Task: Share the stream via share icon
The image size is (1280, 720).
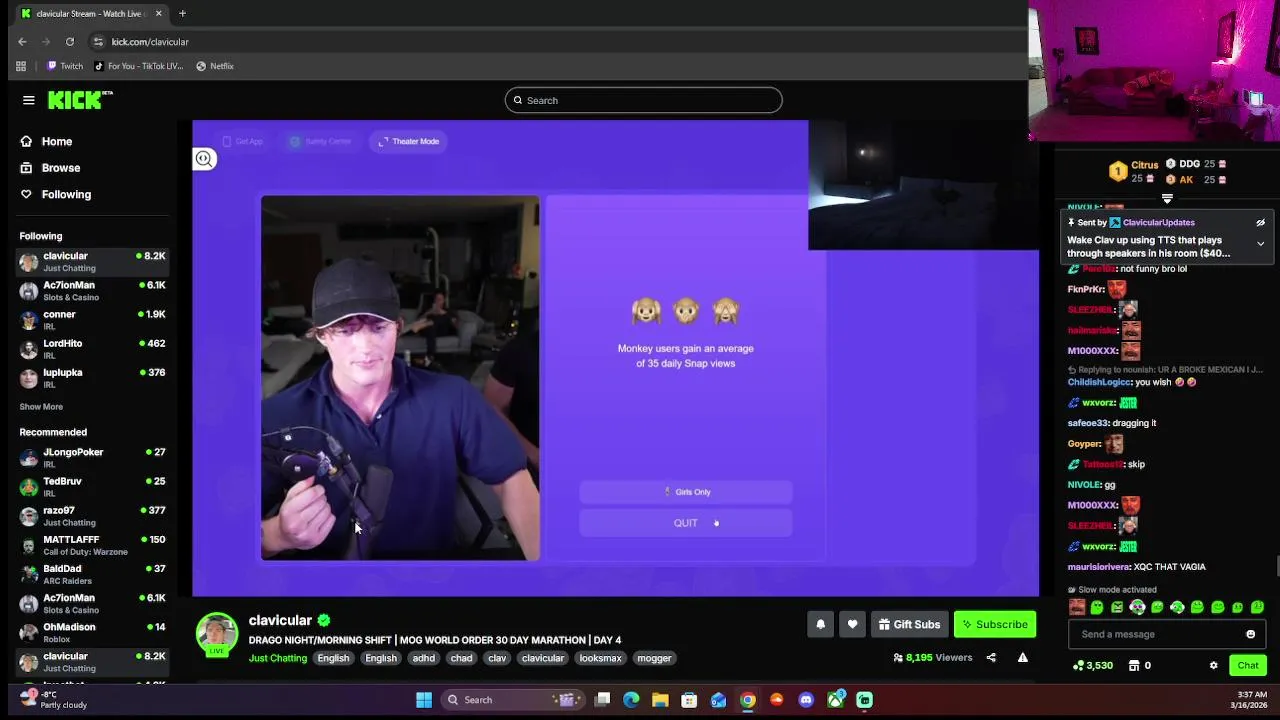Action: (x=991, y=658)
